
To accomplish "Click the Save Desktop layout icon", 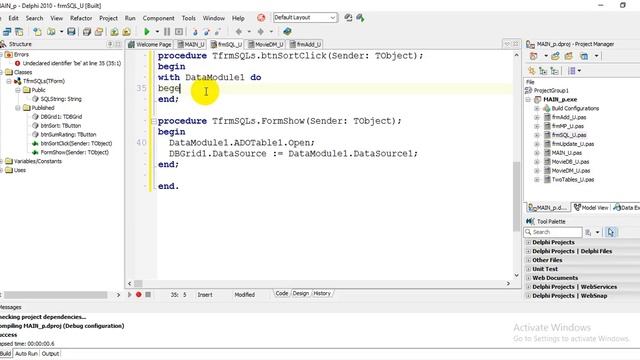I will click(348, 18).
